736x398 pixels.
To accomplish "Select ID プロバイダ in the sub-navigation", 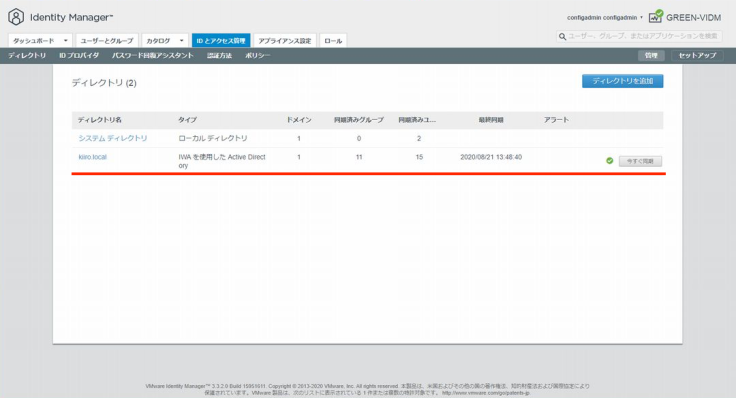I will click(x=79, y=55).
